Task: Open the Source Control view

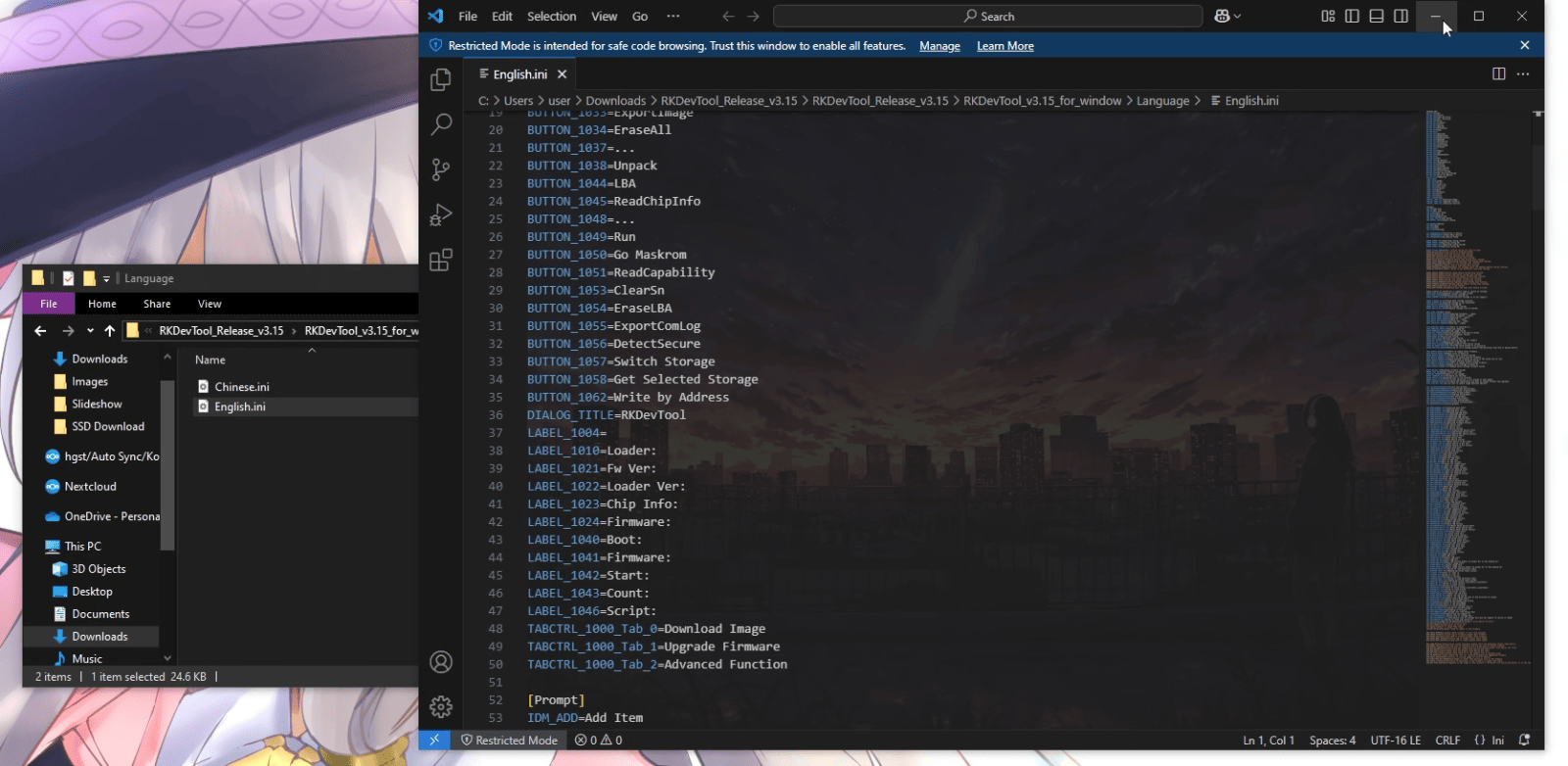Action: [441, 169]
